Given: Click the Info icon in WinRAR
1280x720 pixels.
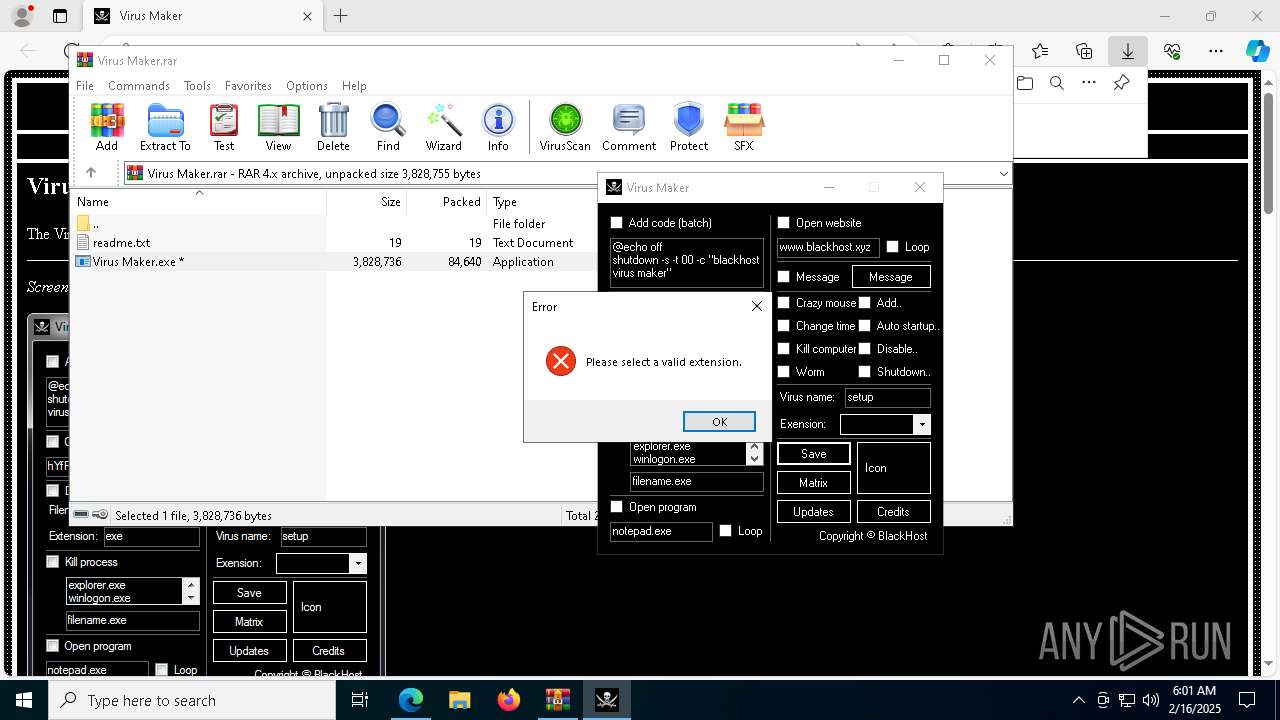Looking at the screenshot, I should [x=498, y=127].
